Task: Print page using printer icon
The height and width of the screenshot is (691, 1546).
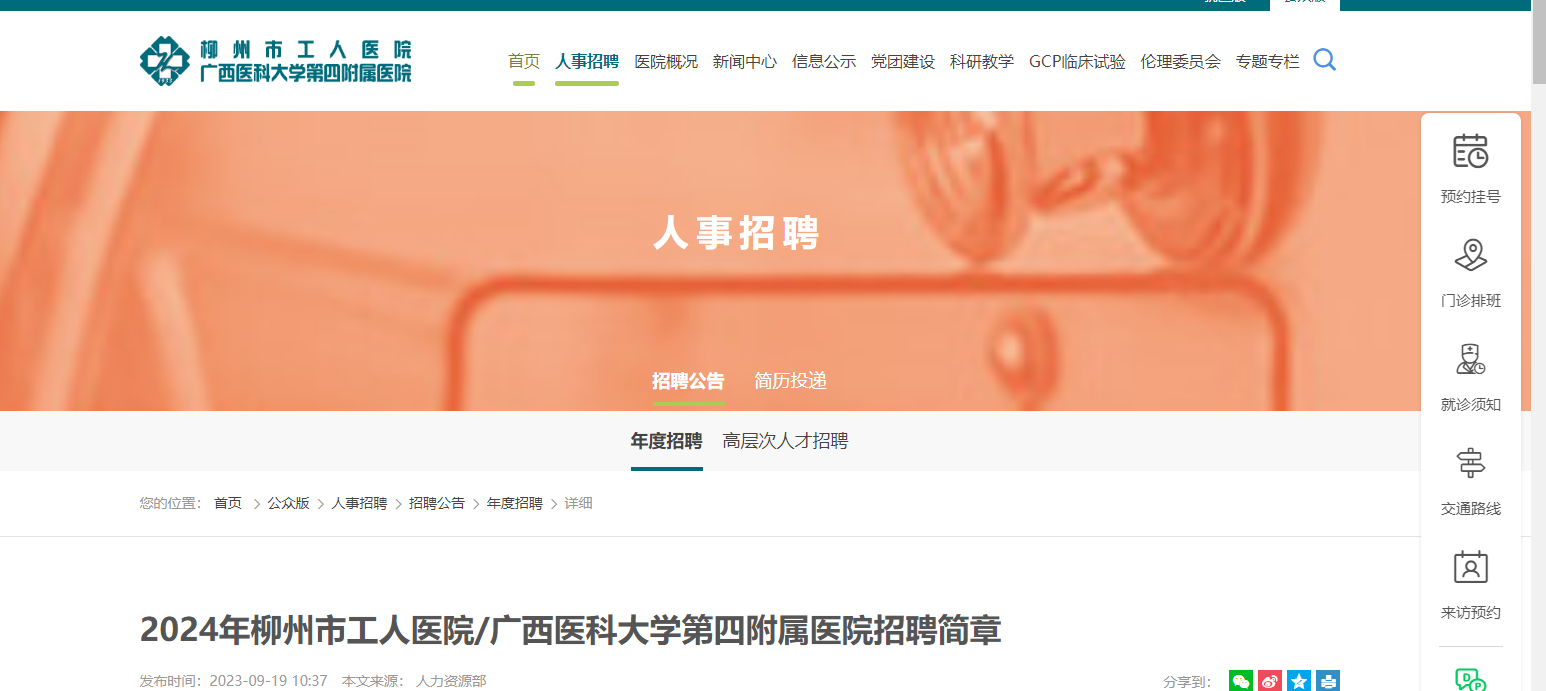Action: pyautogui.click(x=1328, y=681)
